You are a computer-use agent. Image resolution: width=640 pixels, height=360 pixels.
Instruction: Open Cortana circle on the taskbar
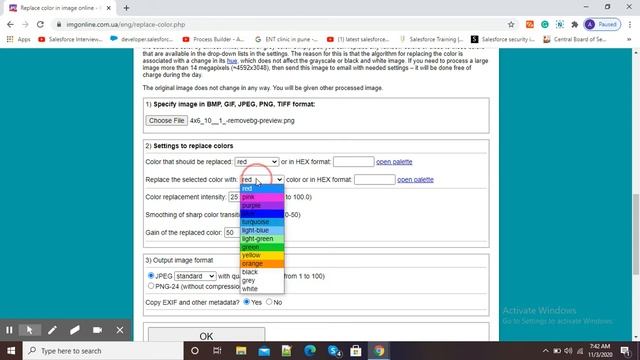pyautogui.click(x=195, y=351)
